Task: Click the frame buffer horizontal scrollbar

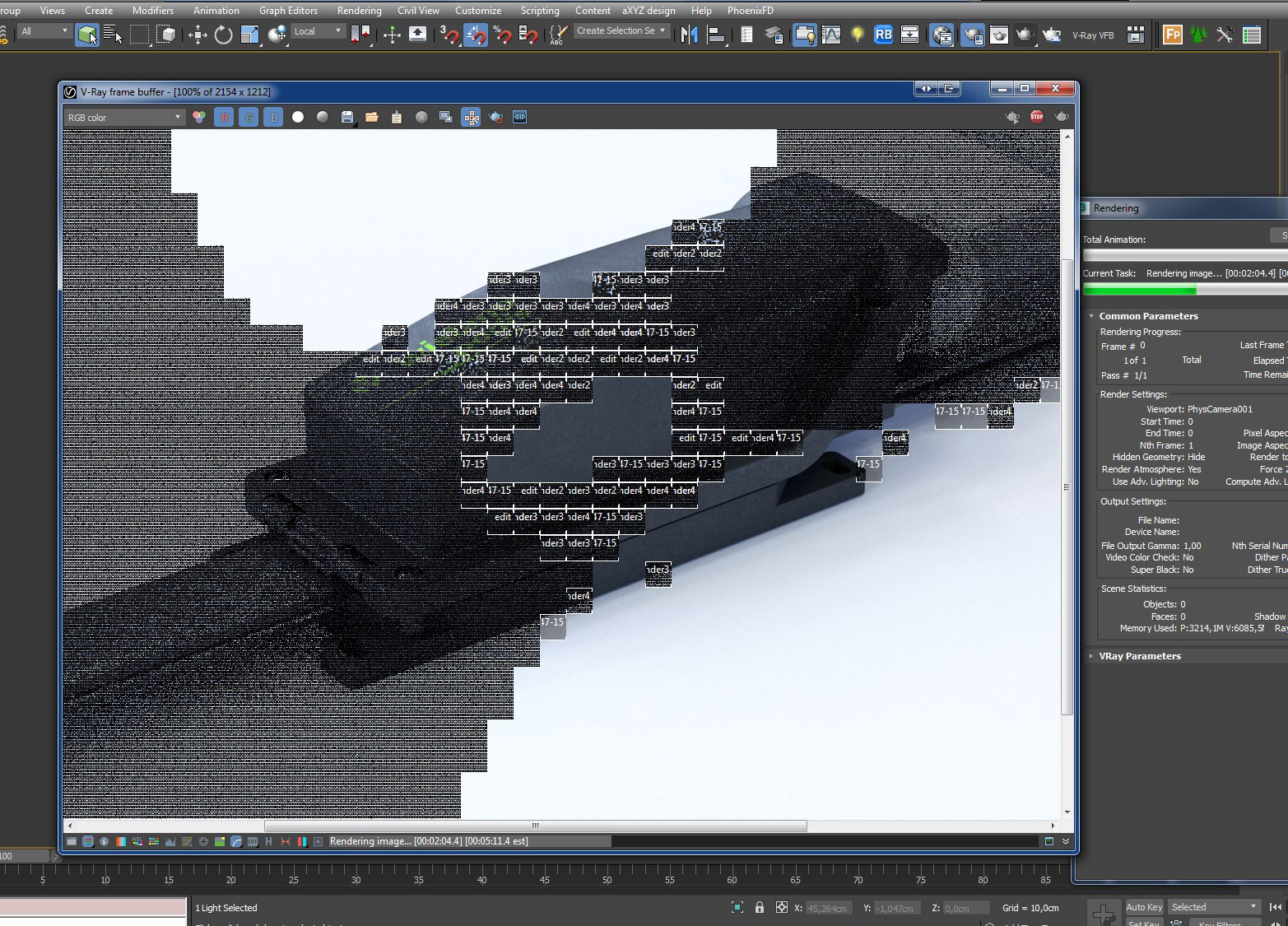Action: (535, 825)
